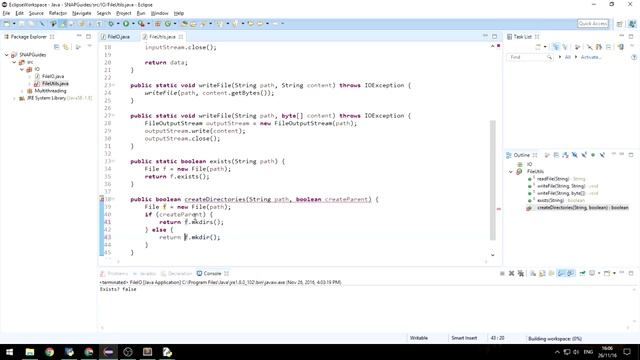The height and width of the screenshot is (360, 640).
Task: Click the editor vertical scrollbar thumb
Action: coord(493,180)
